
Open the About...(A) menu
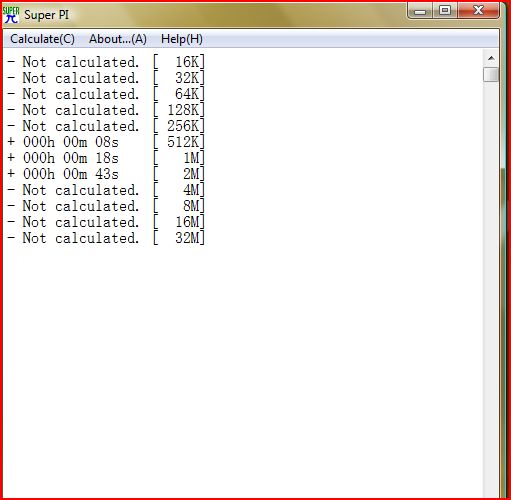[118, 39]
